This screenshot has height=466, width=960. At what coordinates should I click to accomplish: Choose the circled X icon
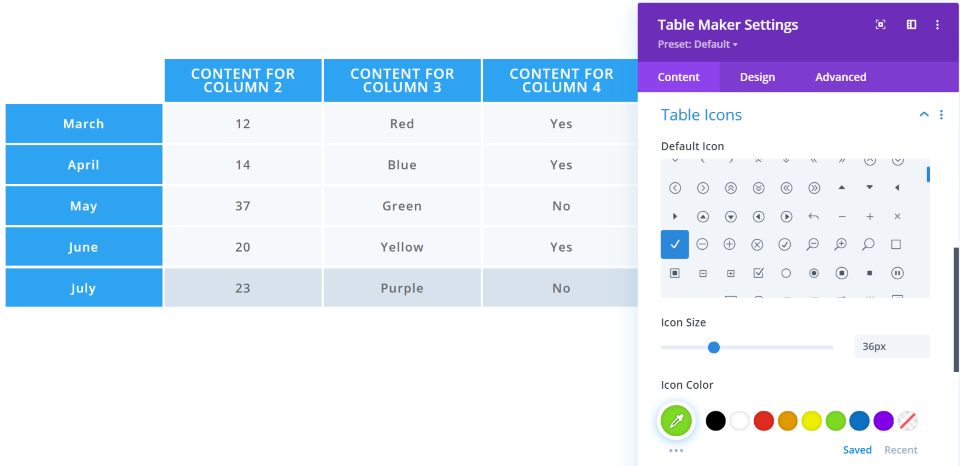[x=758, y=244]
